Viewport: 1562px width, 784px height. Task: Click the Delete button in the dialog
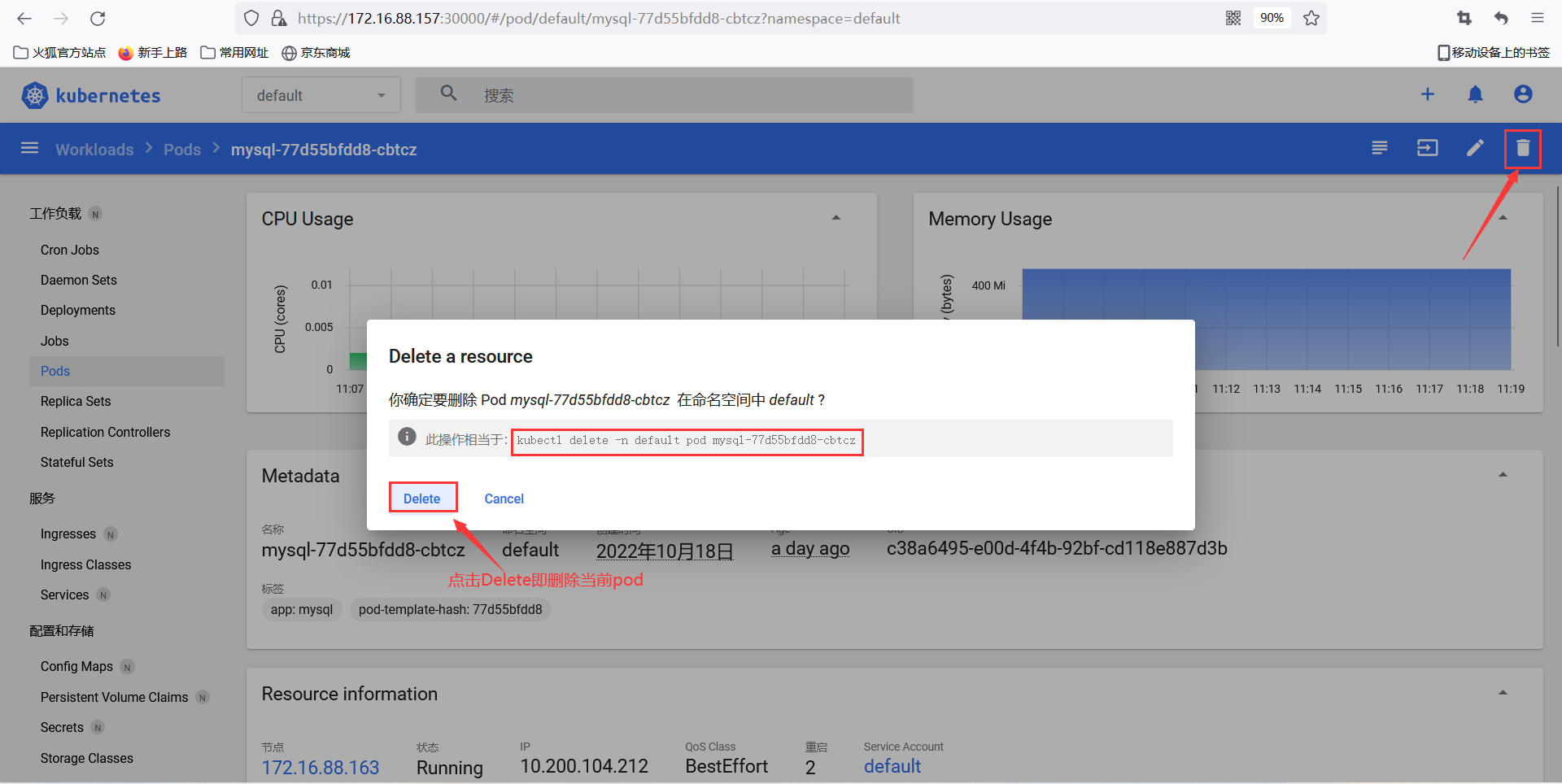pos(422,499)
